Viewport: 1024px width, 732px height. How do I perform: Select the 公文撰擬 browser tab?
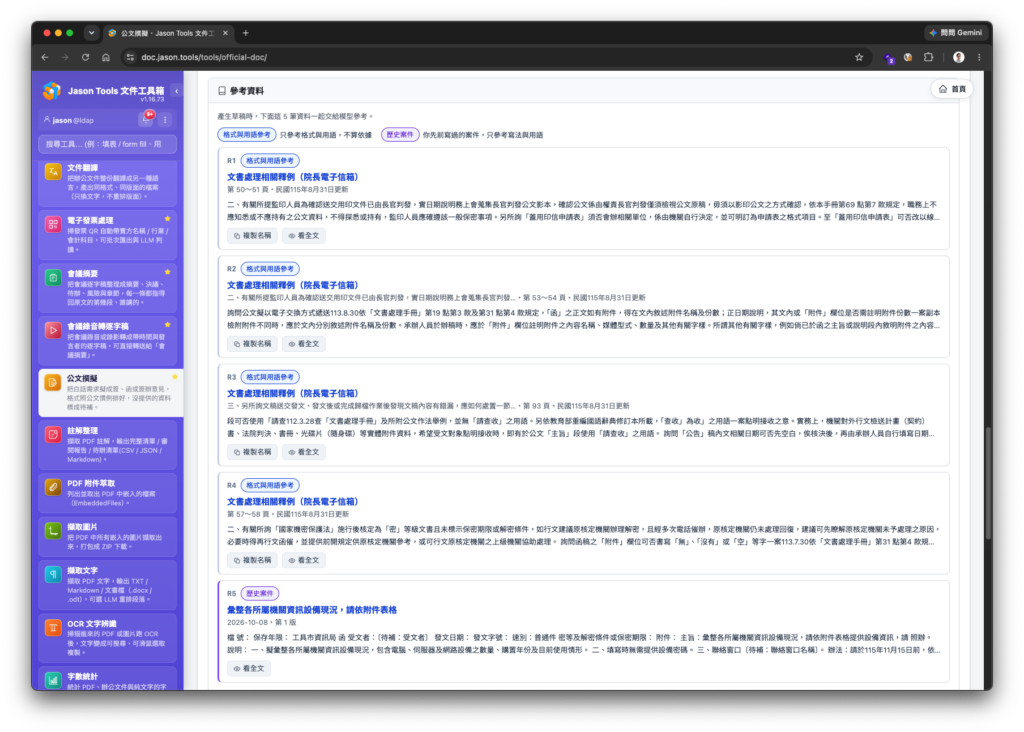click(x=167, y=33)
